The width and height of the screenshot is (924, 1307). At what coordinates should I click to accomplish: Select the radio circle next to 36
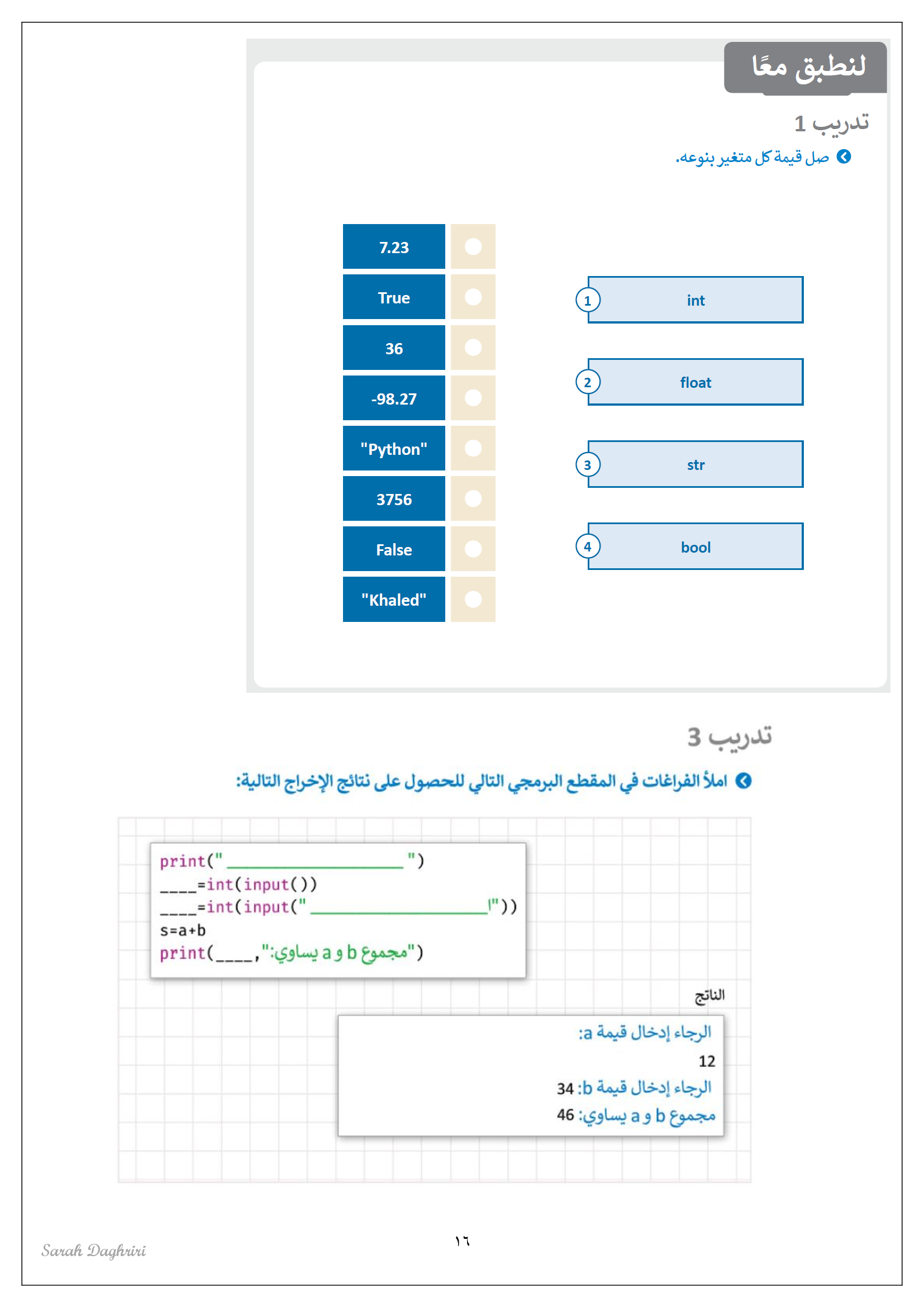point(473,347)
